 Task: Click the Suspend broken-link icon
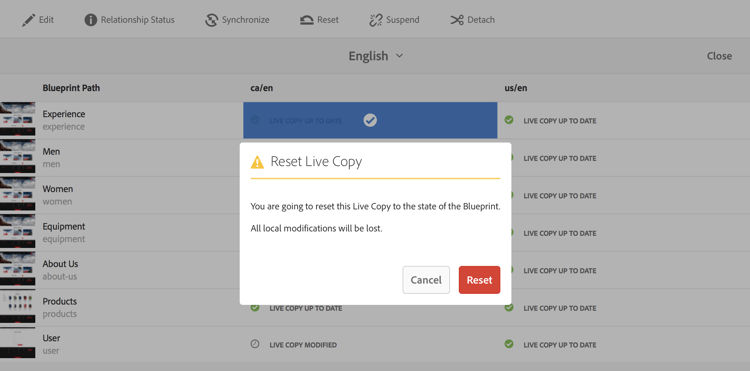pos(376,20)
